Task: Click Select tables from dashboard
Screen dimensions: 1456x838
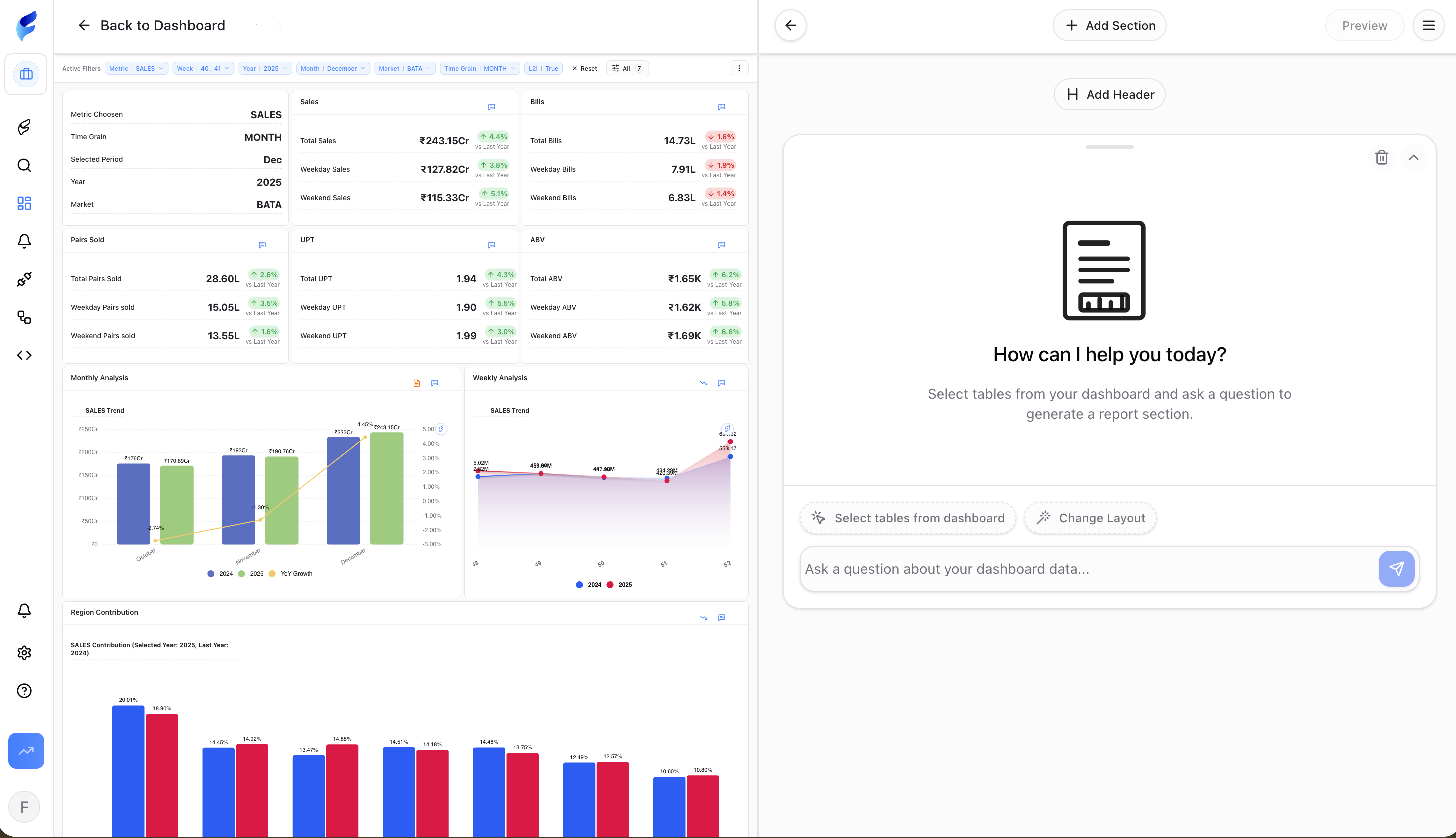Action: (907, 518)
